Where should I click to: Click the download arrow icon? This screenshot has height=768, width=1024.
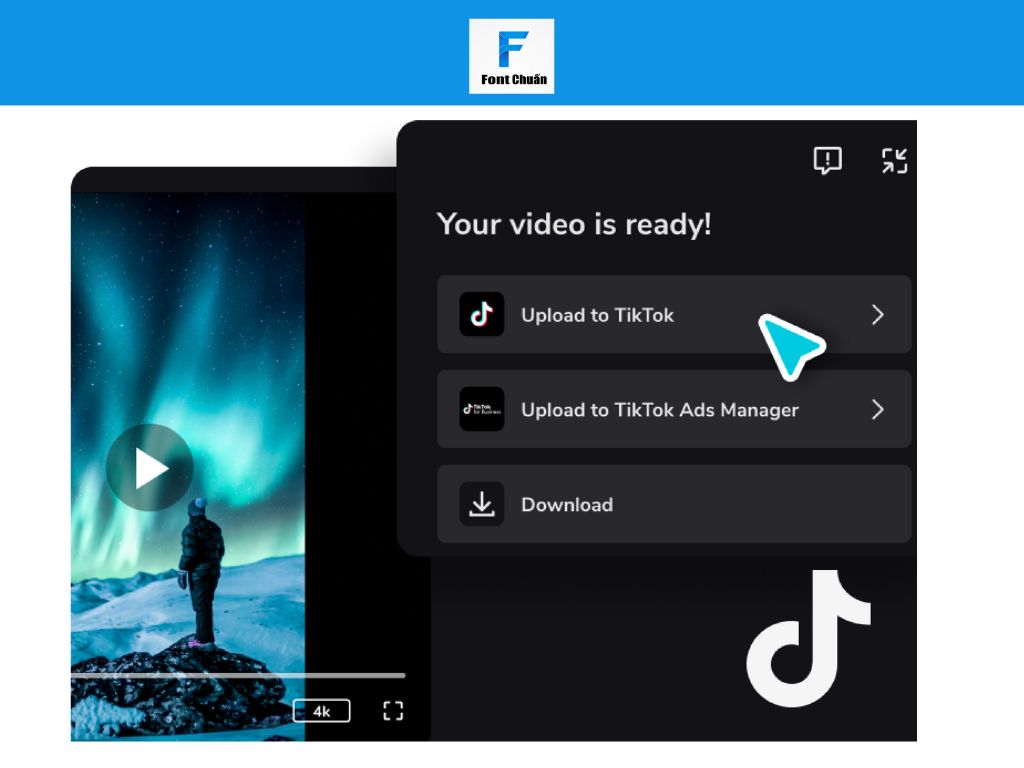click(x=481, y=504)
